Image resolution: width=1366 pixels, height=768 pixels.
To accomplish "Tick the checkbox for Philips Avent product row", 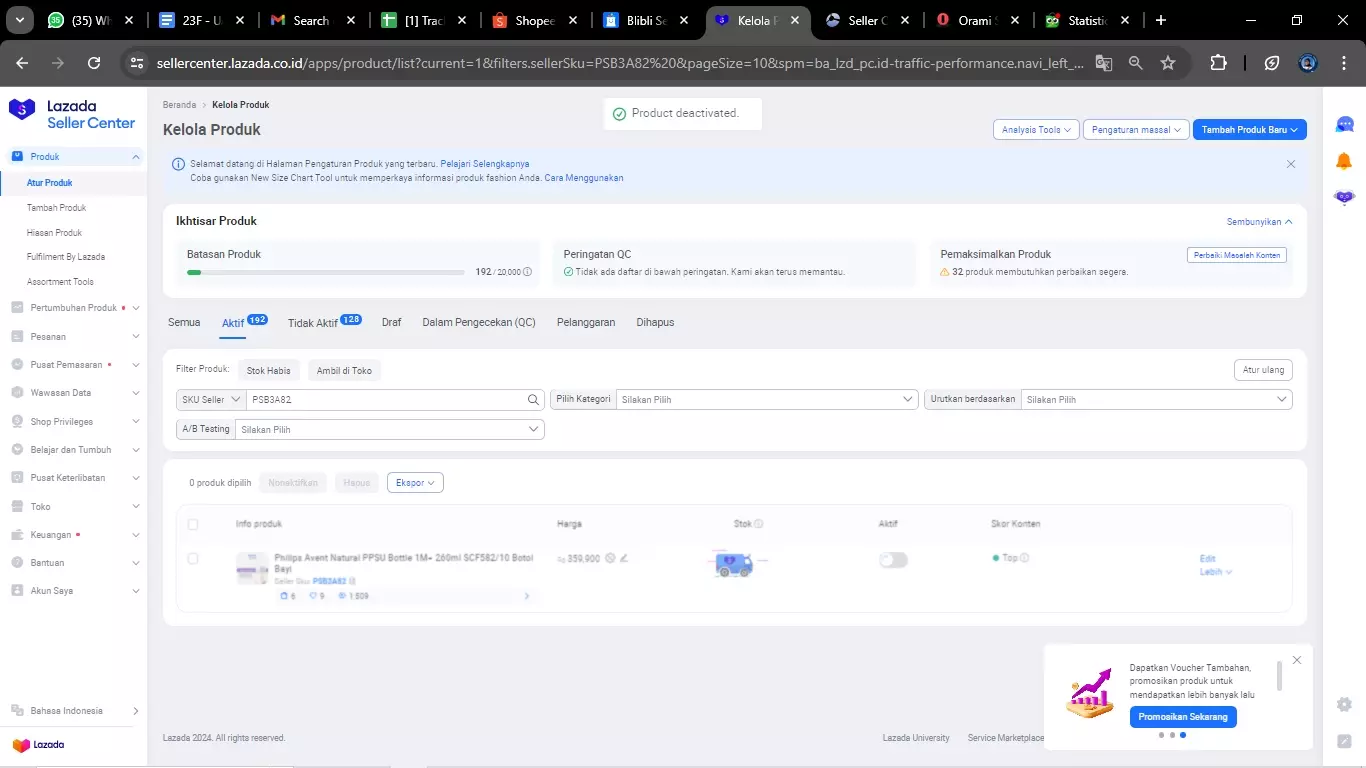I will [193, 559].
